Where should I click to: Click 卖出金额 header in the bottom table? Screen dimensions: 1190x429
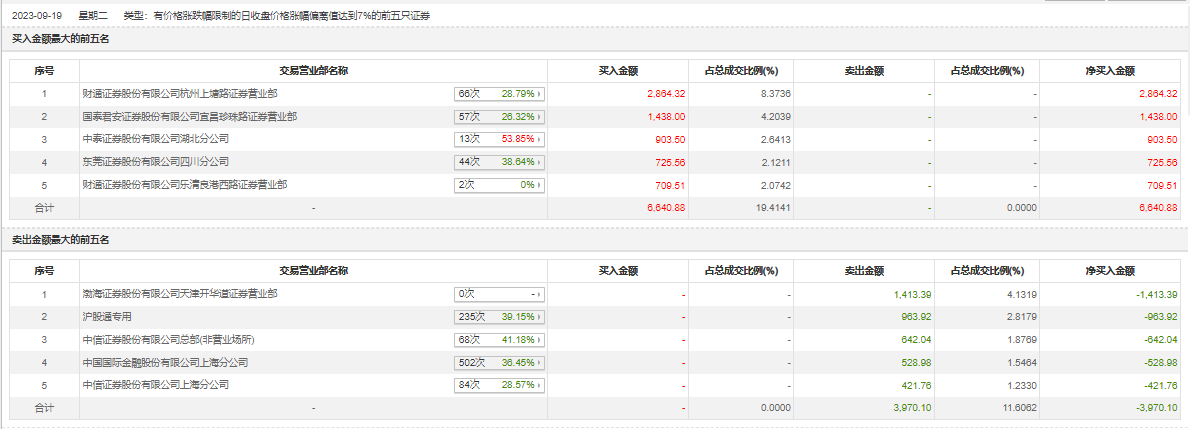[864, 271]
